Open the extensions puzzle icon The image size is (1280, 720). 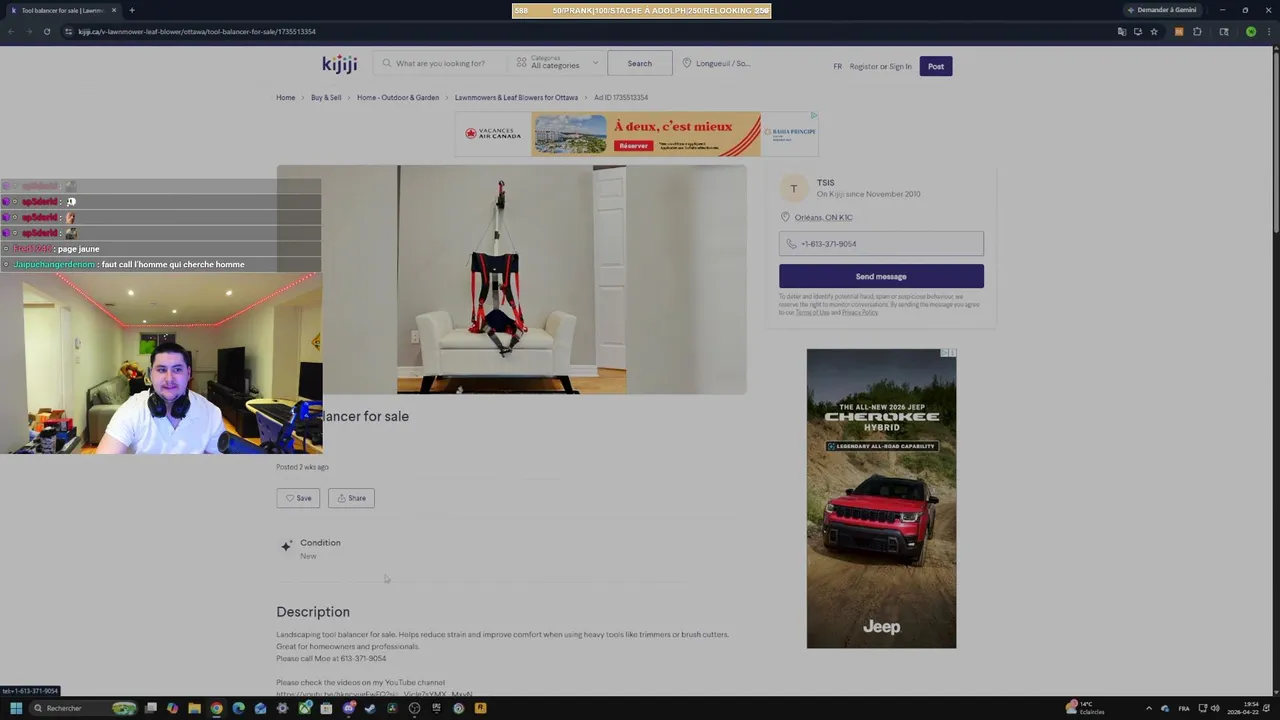(x=1197, y=32)
